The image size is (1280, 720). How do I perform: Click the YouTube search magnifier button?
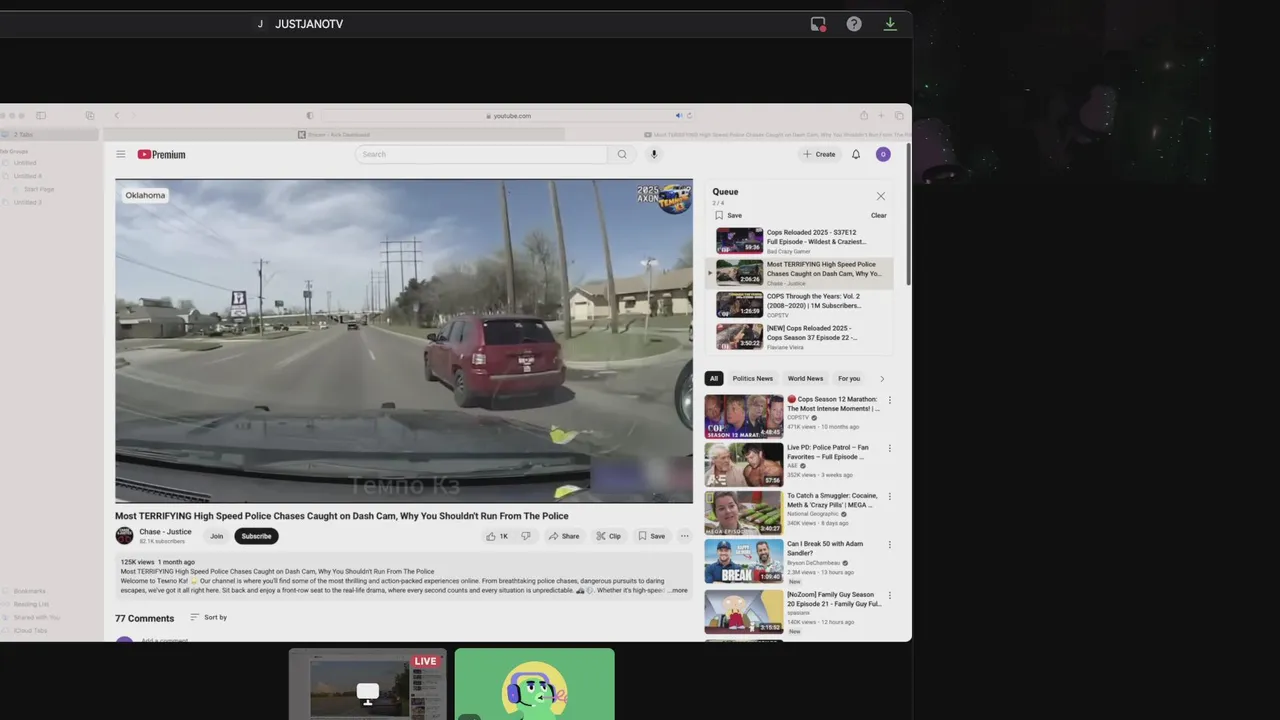click(x=622, y=154)
